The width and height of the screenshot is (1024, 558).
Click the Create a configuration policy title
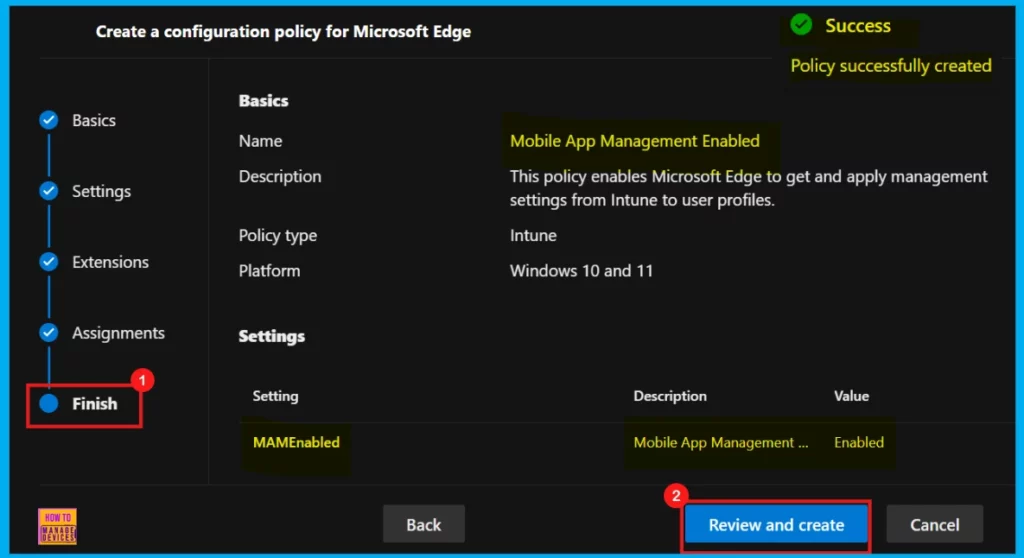tap(283, 31)
